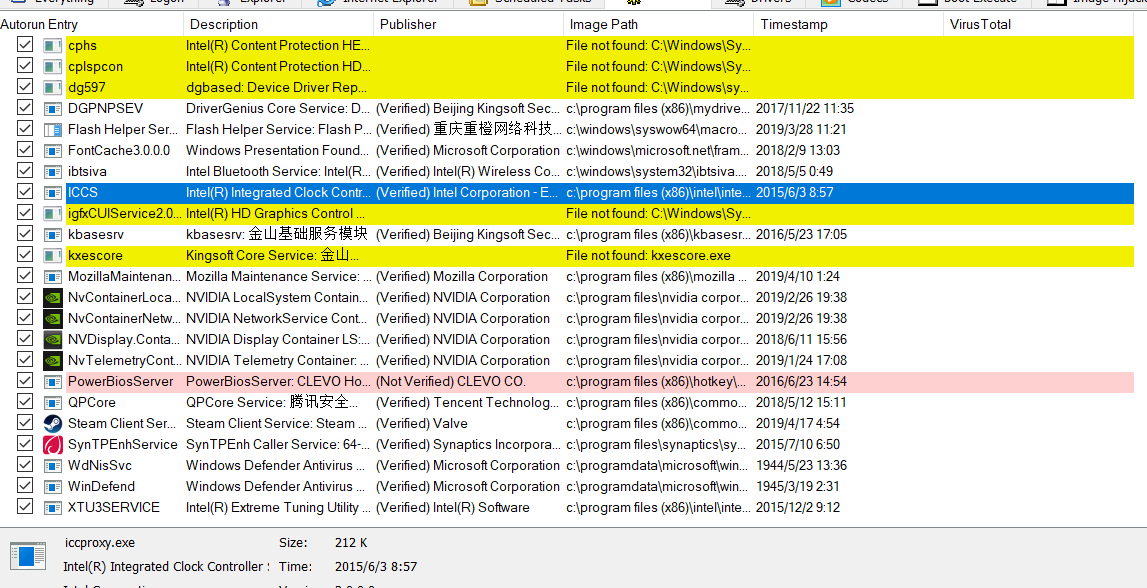The width and height of the screenshot is (1147, 588).
Task: Select the 'ibtsiva' entry name
Action: pyautogui.click(x=87, y=172)
